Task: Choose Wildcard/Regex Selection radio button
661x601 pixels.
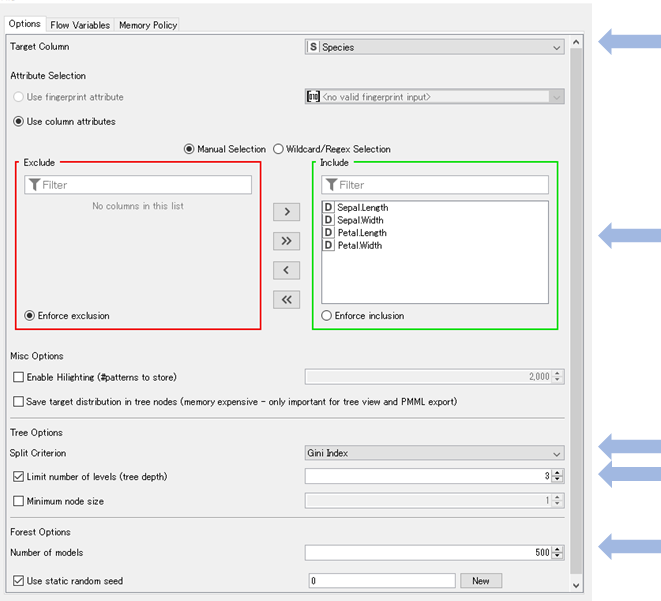Action: pos(278,149)
